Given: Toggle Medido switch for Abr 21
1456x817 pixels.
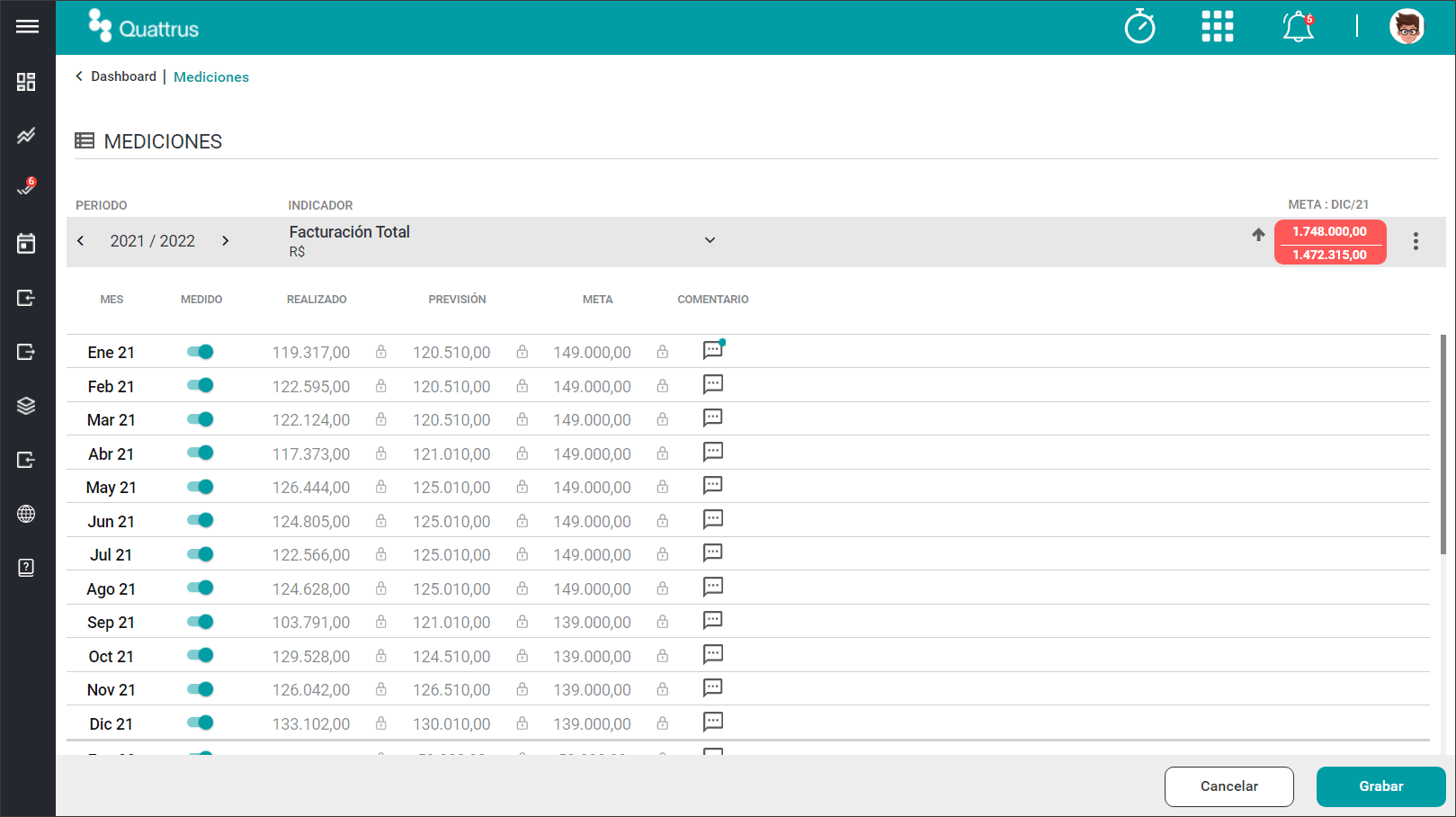Looking at the screenshot, I should (x=201, y=453).
